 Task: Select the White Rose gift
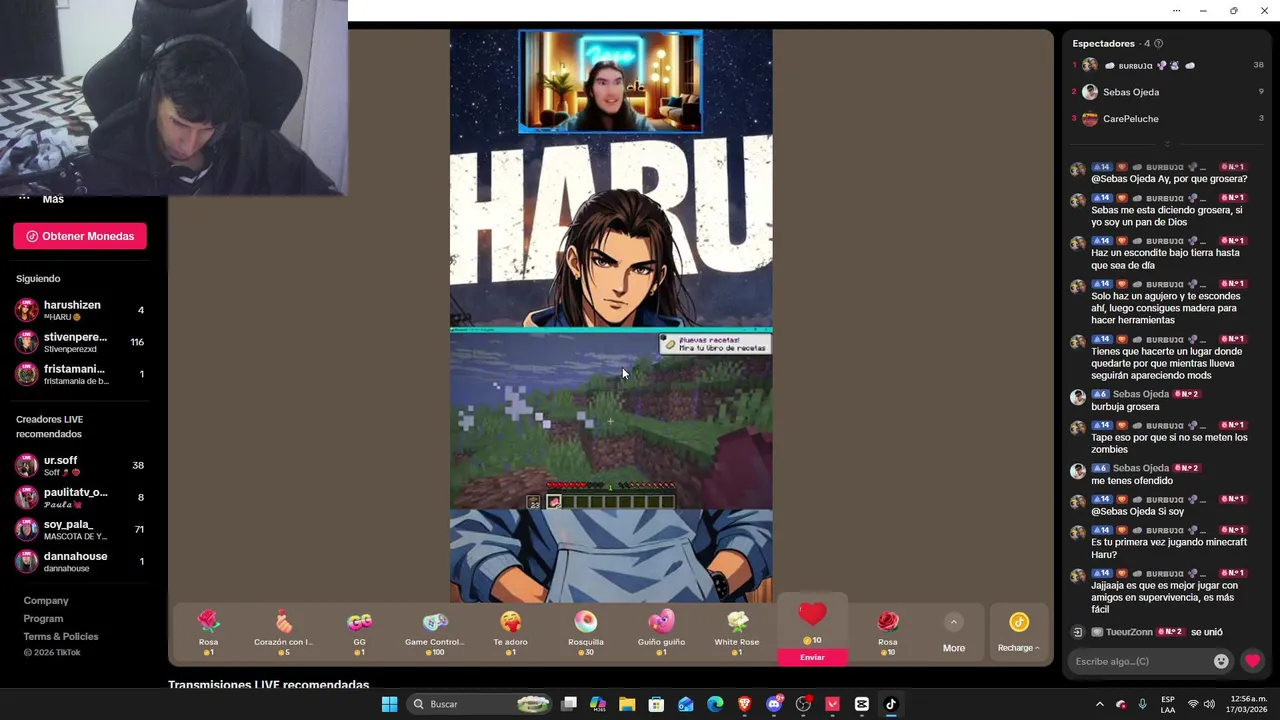737,633
